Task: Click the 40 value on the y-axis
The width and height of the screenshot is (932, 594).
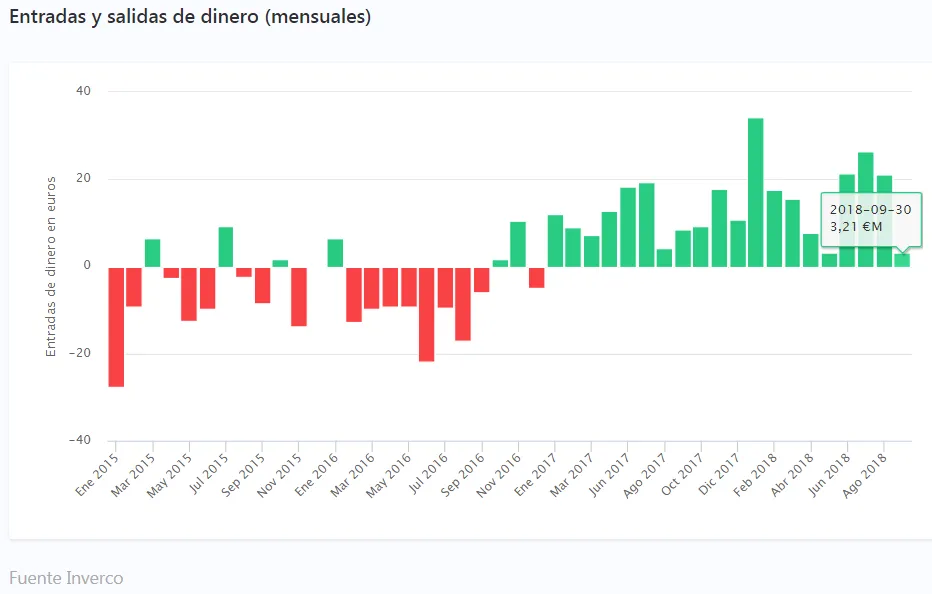Action: [83, 92]
